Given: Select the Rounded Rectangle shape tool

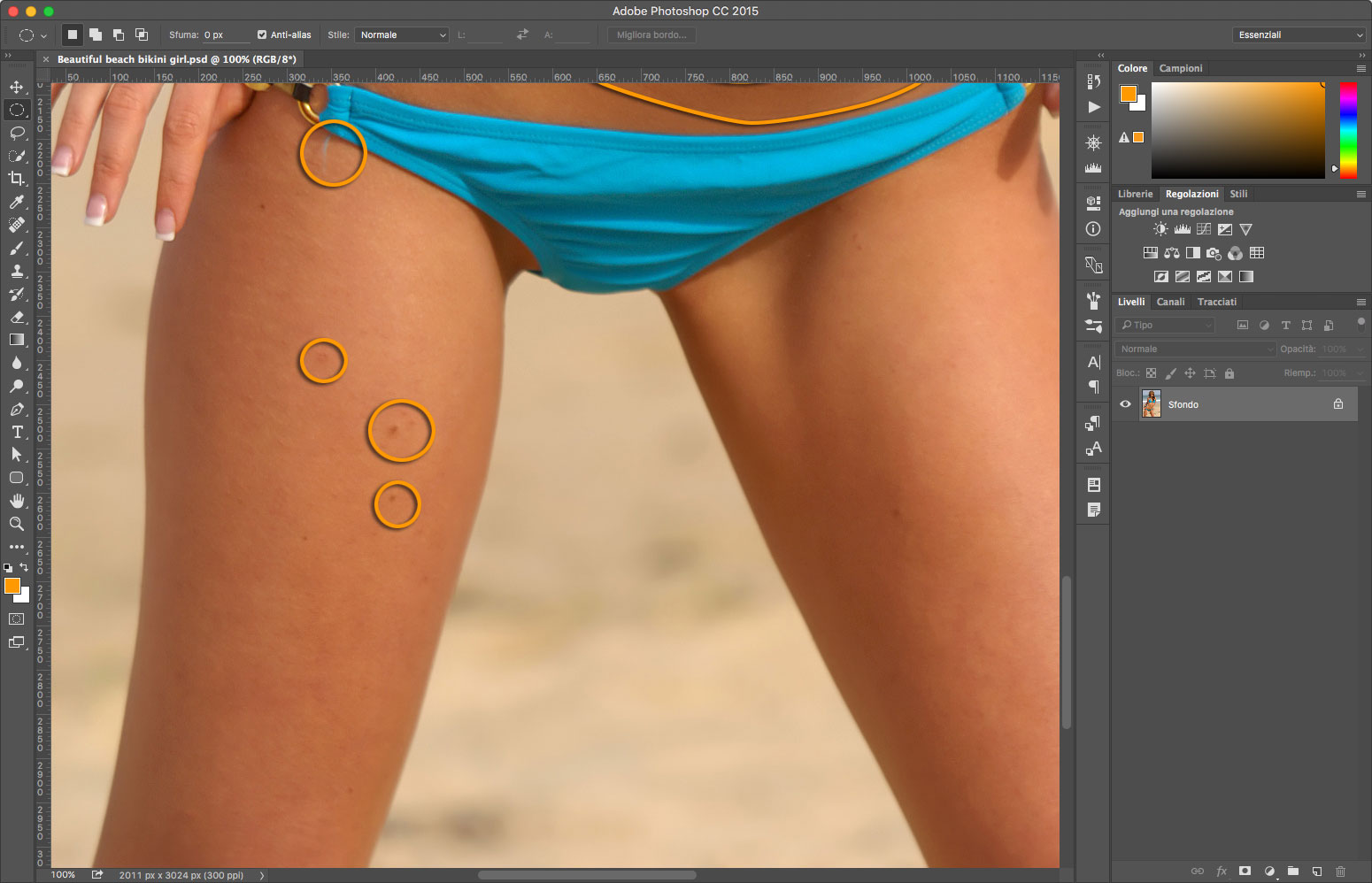Looking at the screenshot, I should click(17, 478).
